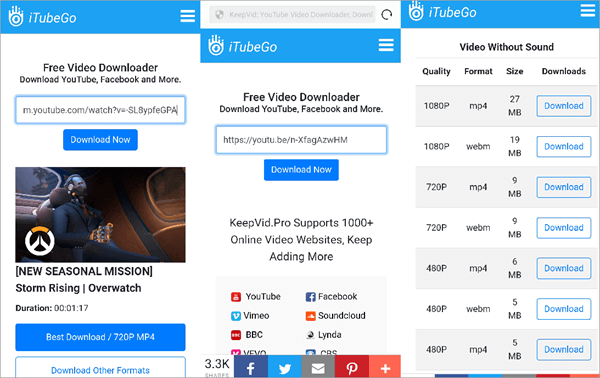Click the video title 'Storm Rising | Overwatch'
Viewport: 600px width, 378px height.
click(78, 288)
